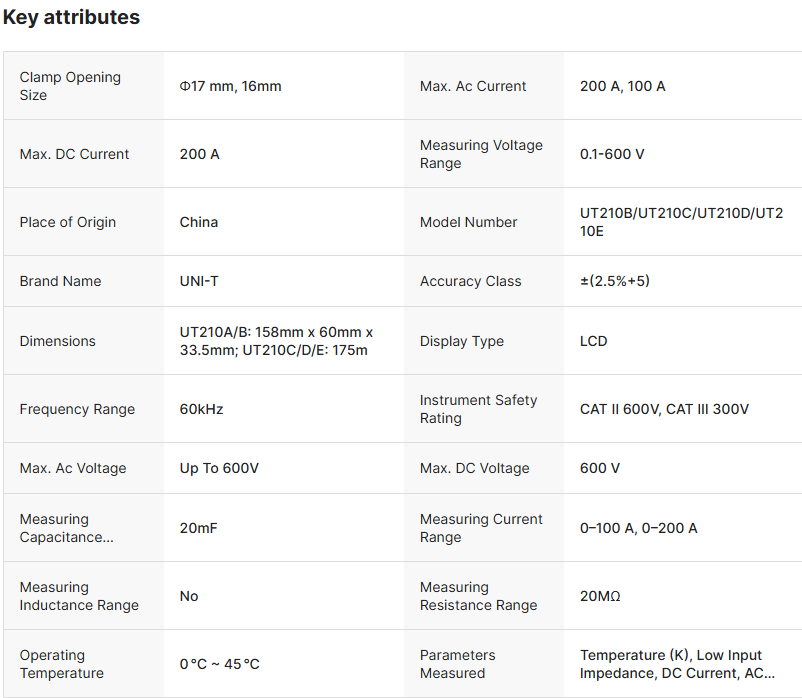Click the UT210B/UT210C/UT210D/UT210E model number value

coord(681,222)
